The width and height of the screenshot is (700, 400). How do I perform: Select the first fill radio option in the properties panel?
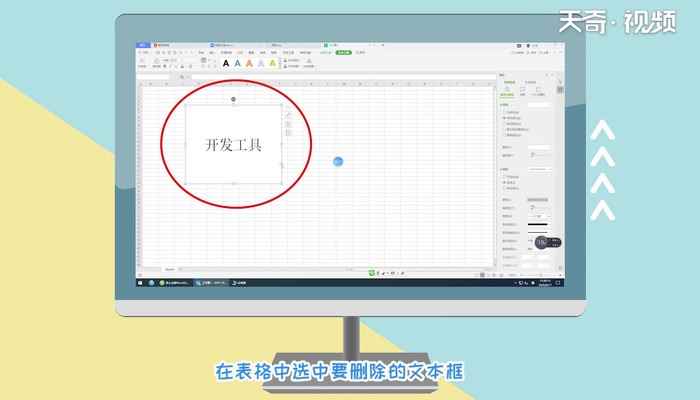(x=503, y=112)
